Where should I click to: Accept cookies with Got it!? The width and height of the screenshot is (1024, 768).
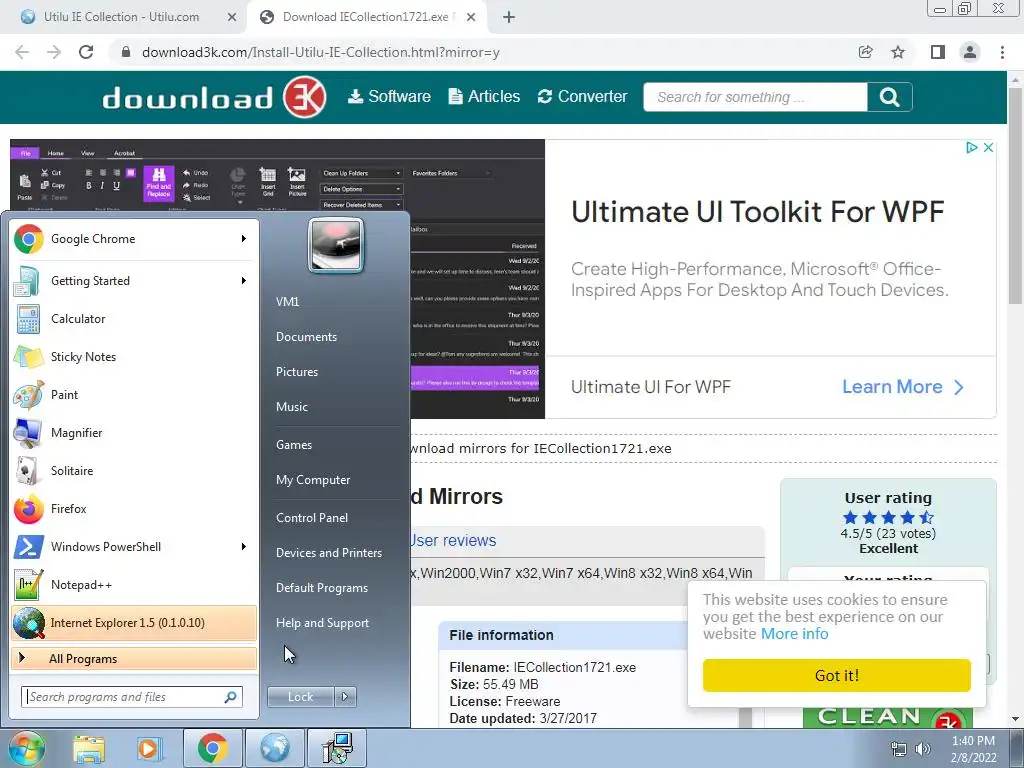pos(837,675)
